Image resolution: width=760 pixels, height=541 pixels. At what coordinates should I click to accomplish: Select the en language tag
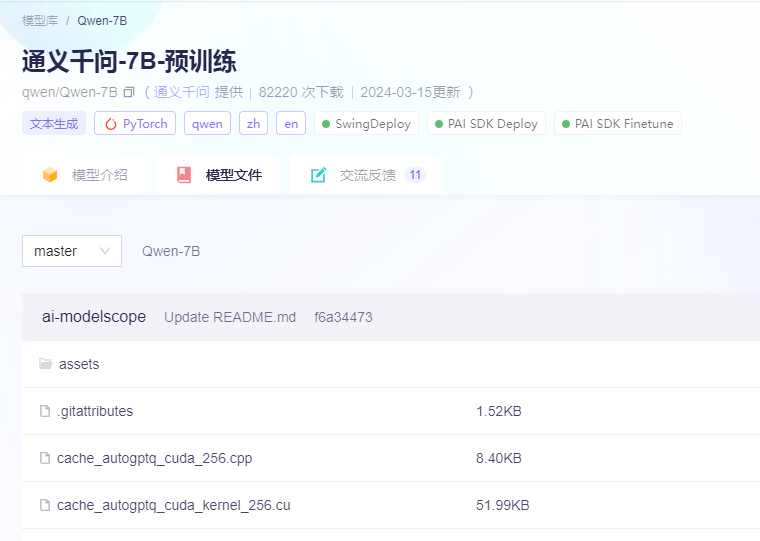click(x=291, y=124)
